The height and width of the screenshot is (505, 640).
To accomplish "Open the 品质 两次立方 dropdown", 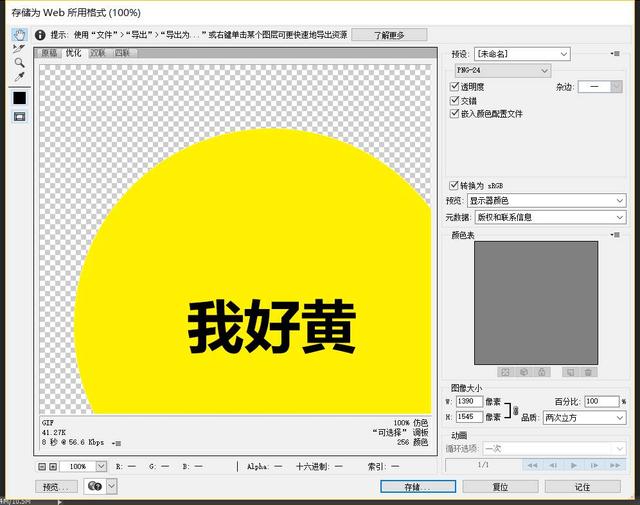I will (x=584, y=418).
